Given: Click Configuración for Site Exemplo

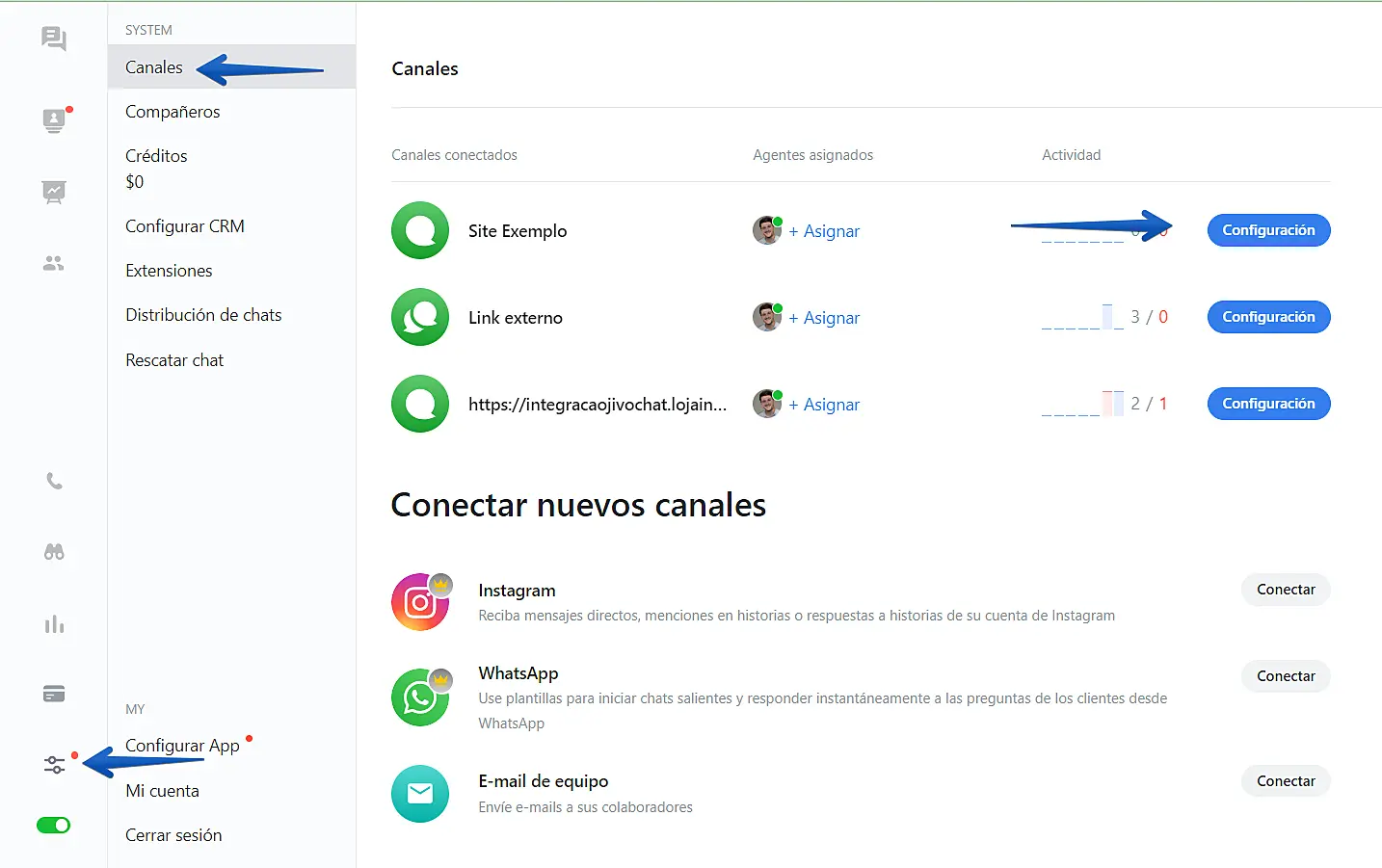Looking at the screenshot, I should (x=1268, y=230).
